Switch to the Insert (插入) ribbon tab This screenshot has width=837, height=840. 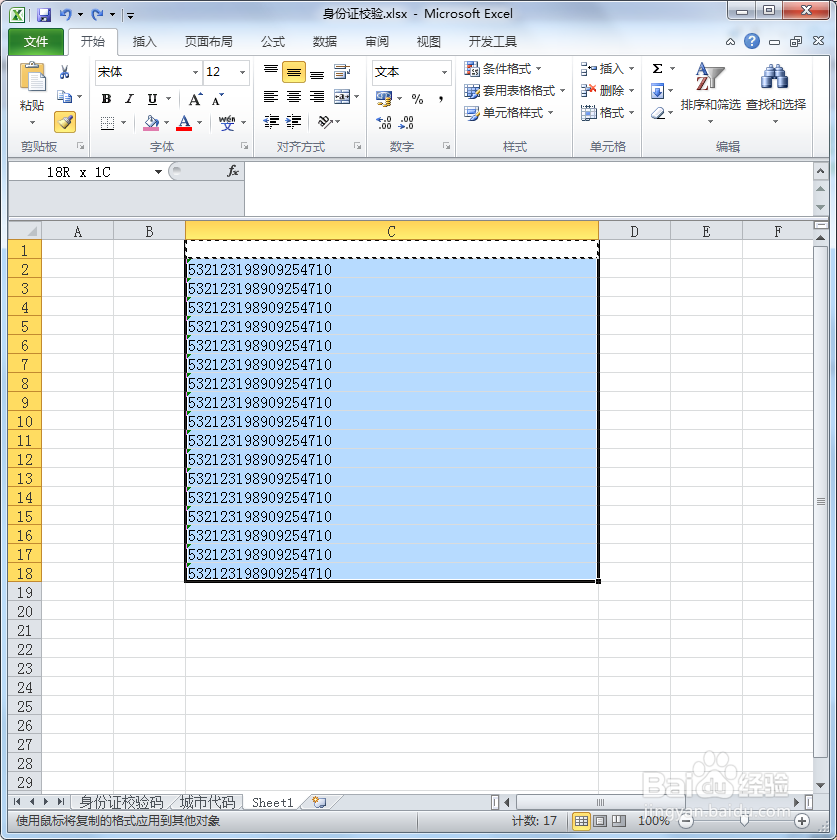pos(144,42)
